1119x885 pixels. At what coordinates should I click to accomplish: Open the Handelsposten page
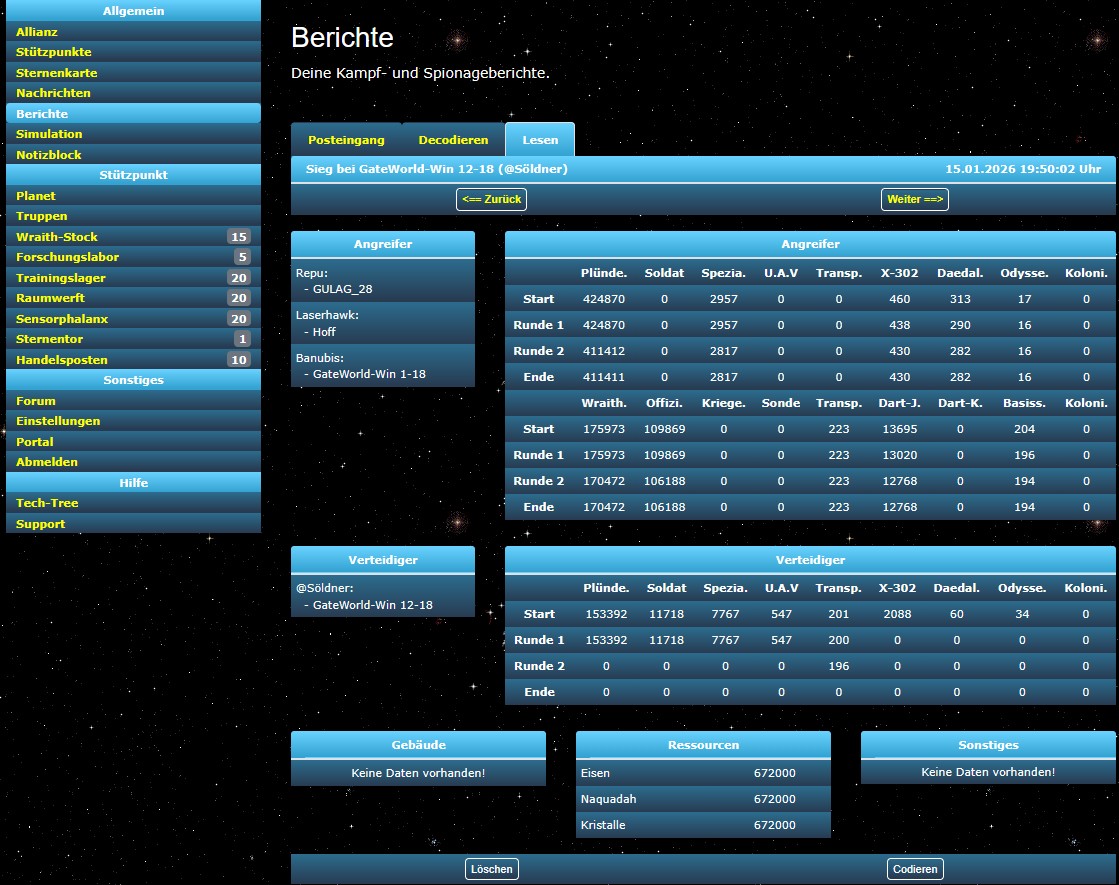pyautogui.click(x=62, y=360)
